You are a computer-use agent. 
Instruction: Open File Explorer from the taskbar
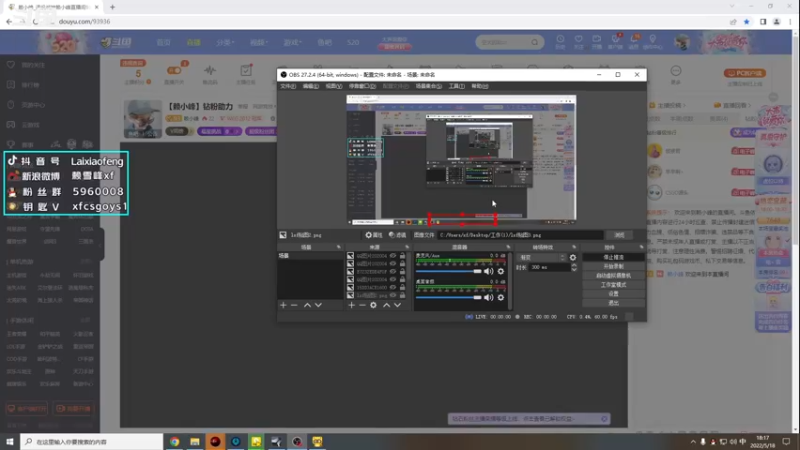pos(195,441)
